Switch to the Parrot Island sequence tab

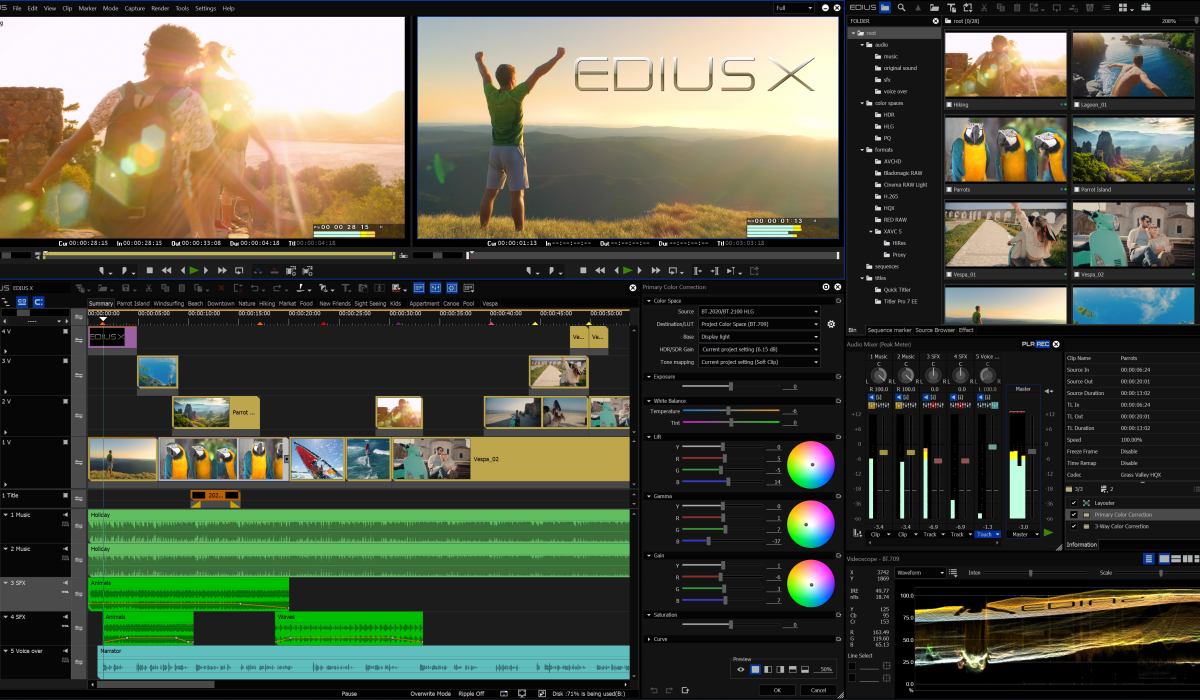point(133,303)
